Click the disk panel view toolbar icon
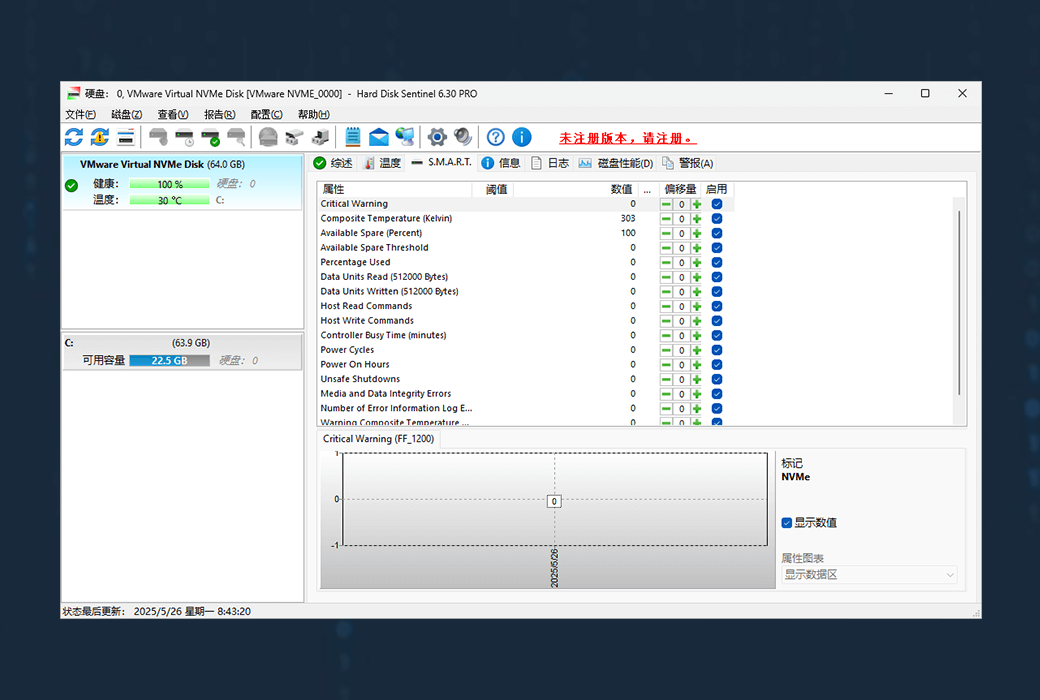The image size is (1040, 700). (x=125, y=137)
